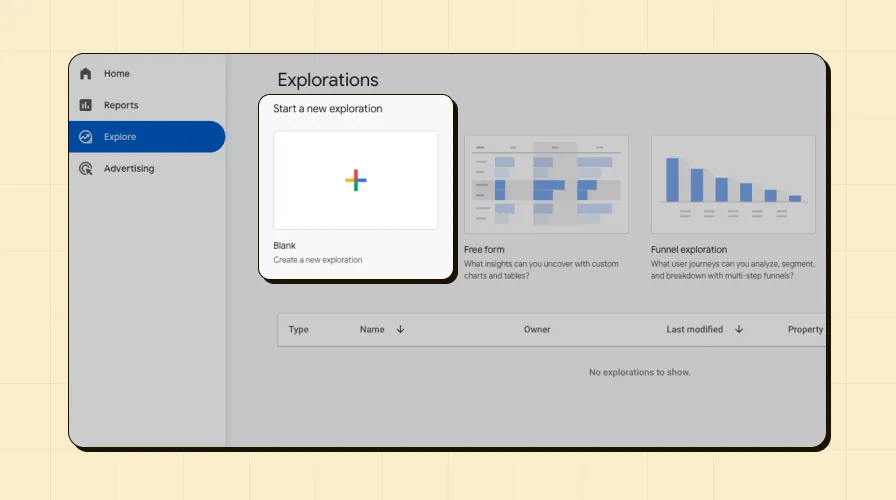Click the Type column header
This screenshot has height=500, width=896.
tap(298, 330)
